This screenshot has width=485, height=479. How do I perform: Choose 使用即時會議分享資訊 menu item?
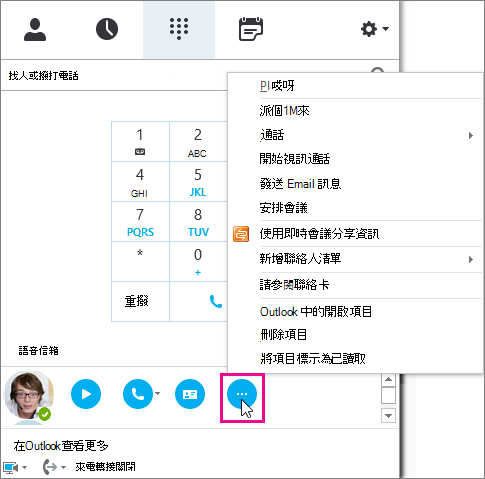(356, 234)
